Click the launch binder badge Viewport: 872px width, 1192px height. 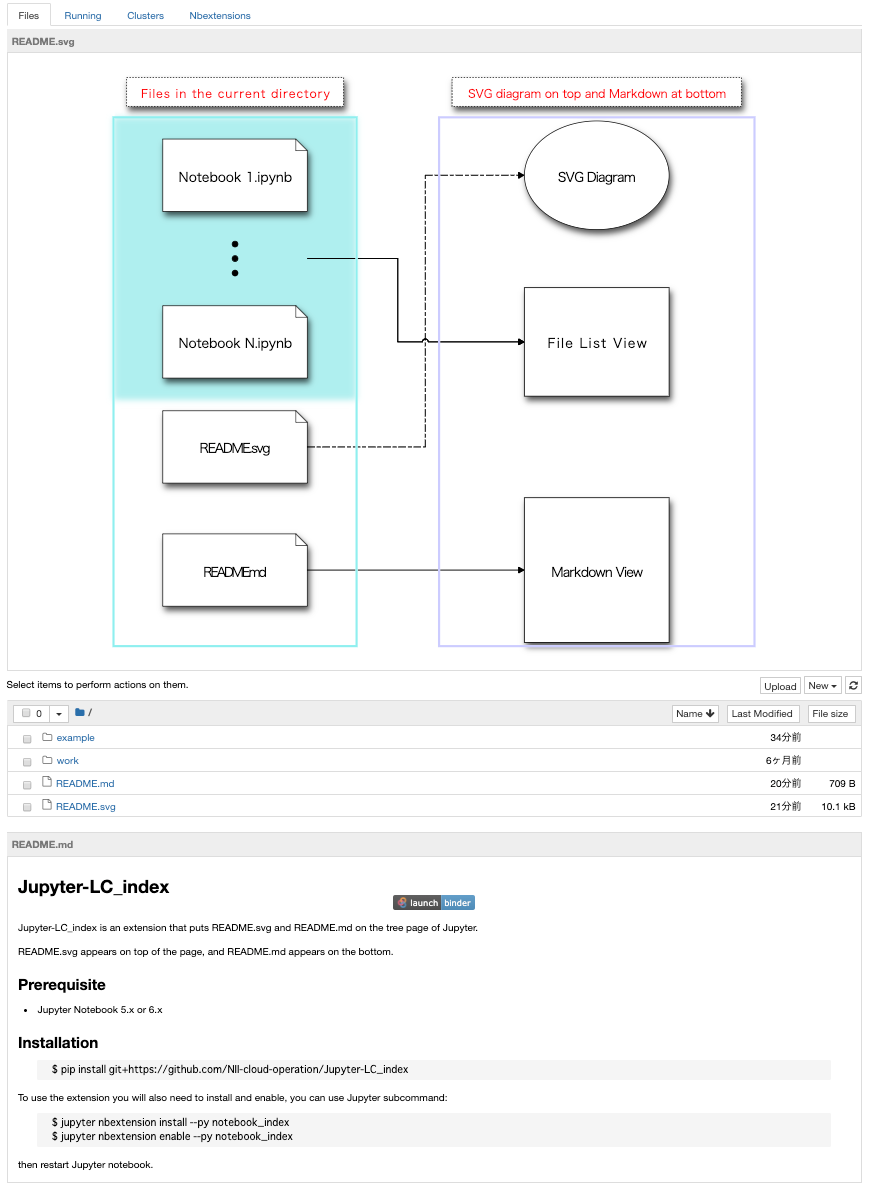tap(434, 903)
